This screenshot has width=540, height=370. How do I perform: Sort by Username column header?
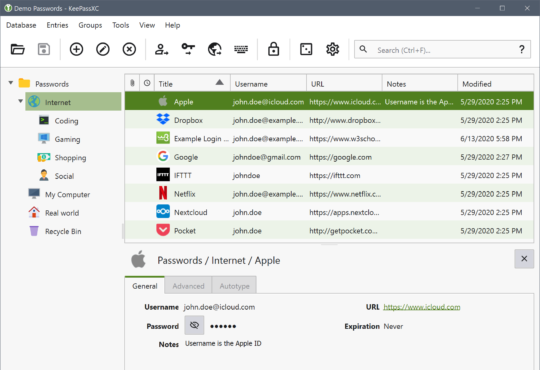(x=268, y=83)
